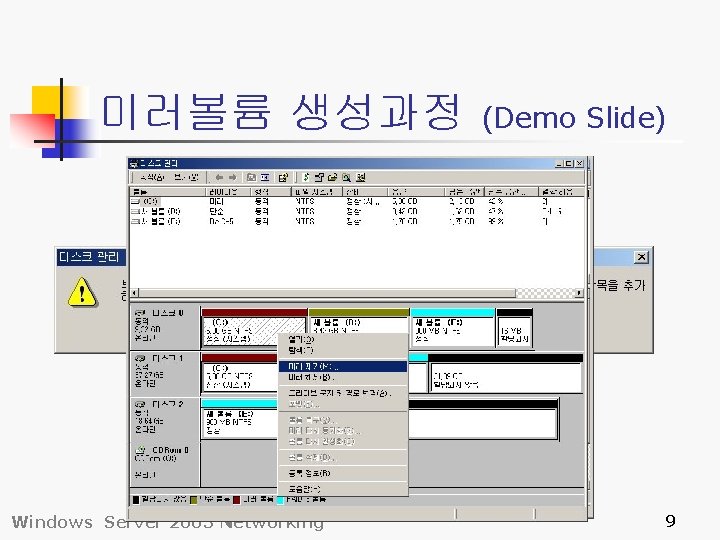Screen dimensions: 720x540
Task: Select the 단순 layout cell in the (D:) row
Action: point(216,212)
